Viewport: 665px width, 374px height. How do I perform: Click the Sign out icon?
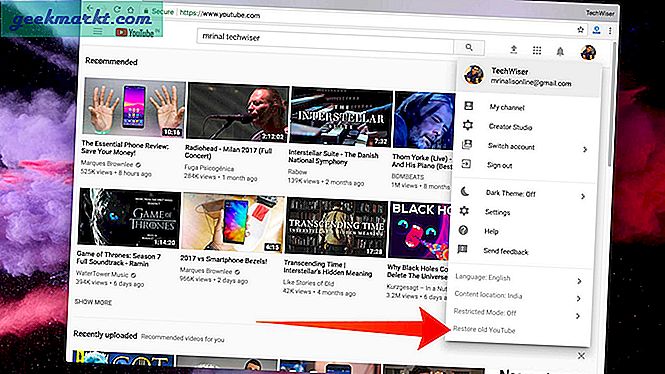[466, 164]
